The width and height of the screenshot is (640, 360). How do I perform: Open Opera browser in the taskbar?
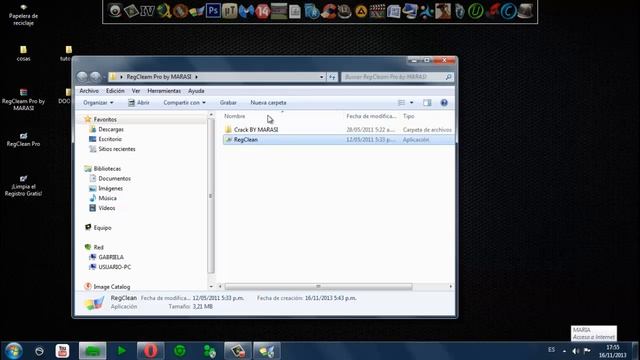tap(151, 351)
